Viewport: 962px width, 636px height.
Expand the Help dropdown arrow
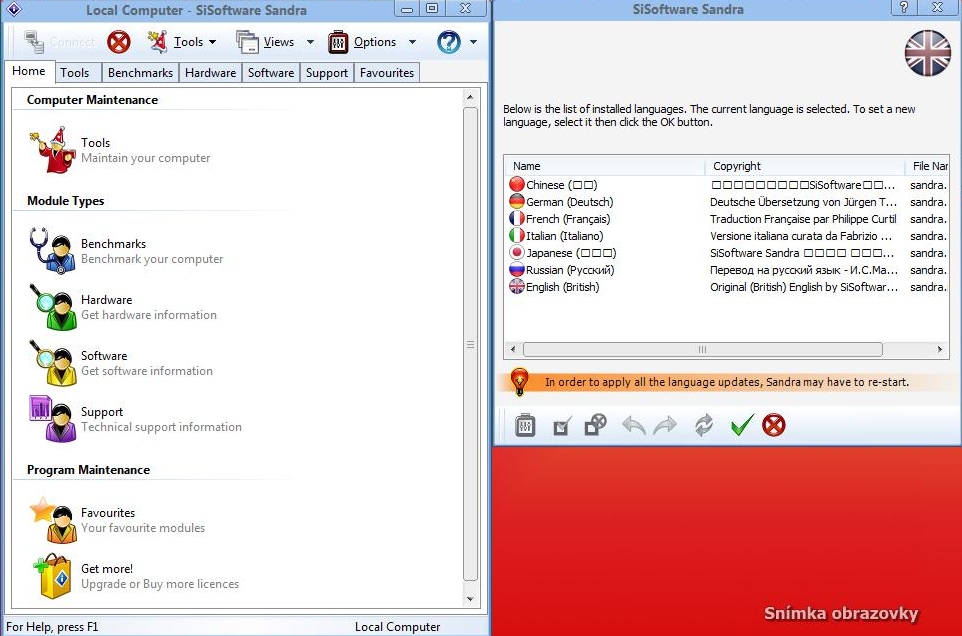point(473,42)
